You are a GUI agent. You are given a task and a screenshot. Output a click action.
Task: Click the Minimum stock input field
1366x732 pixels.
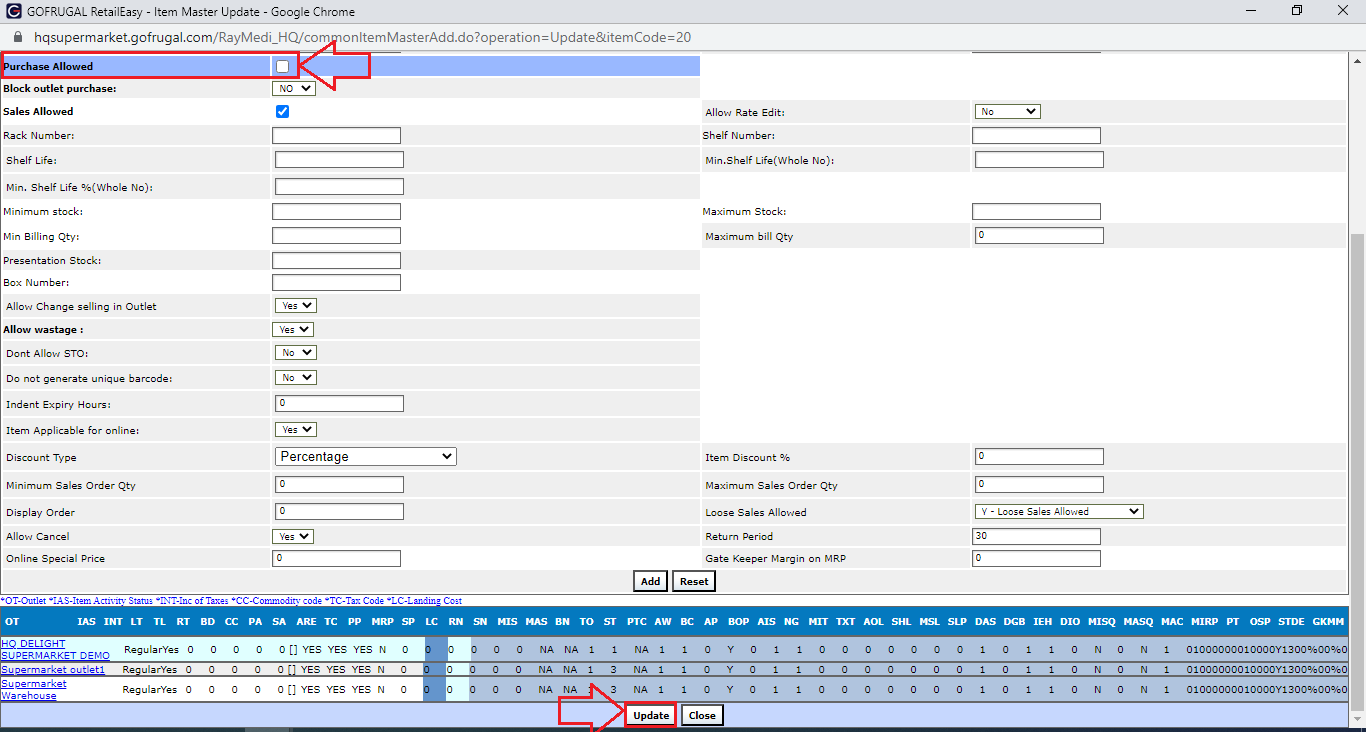pyautogui.click(x=336, y=212)
